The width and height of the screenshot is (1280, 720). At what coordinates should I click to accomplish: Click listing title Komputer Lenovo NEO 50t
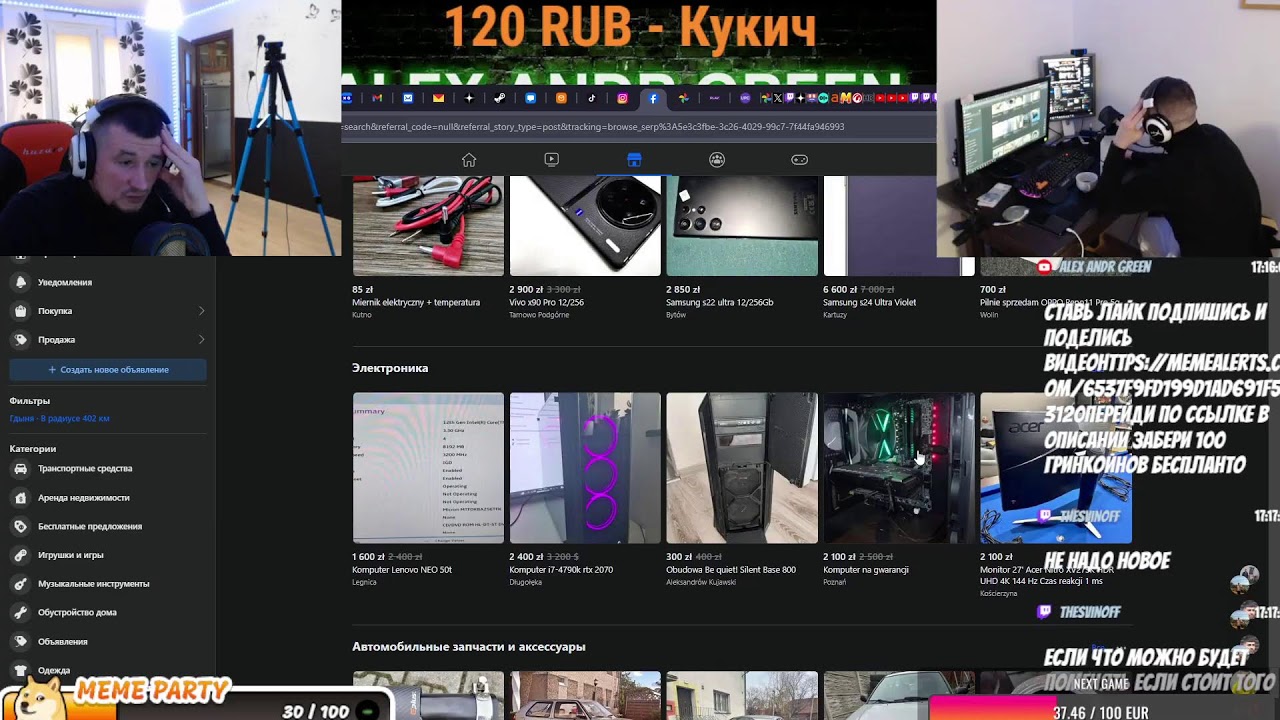point(402,570)
